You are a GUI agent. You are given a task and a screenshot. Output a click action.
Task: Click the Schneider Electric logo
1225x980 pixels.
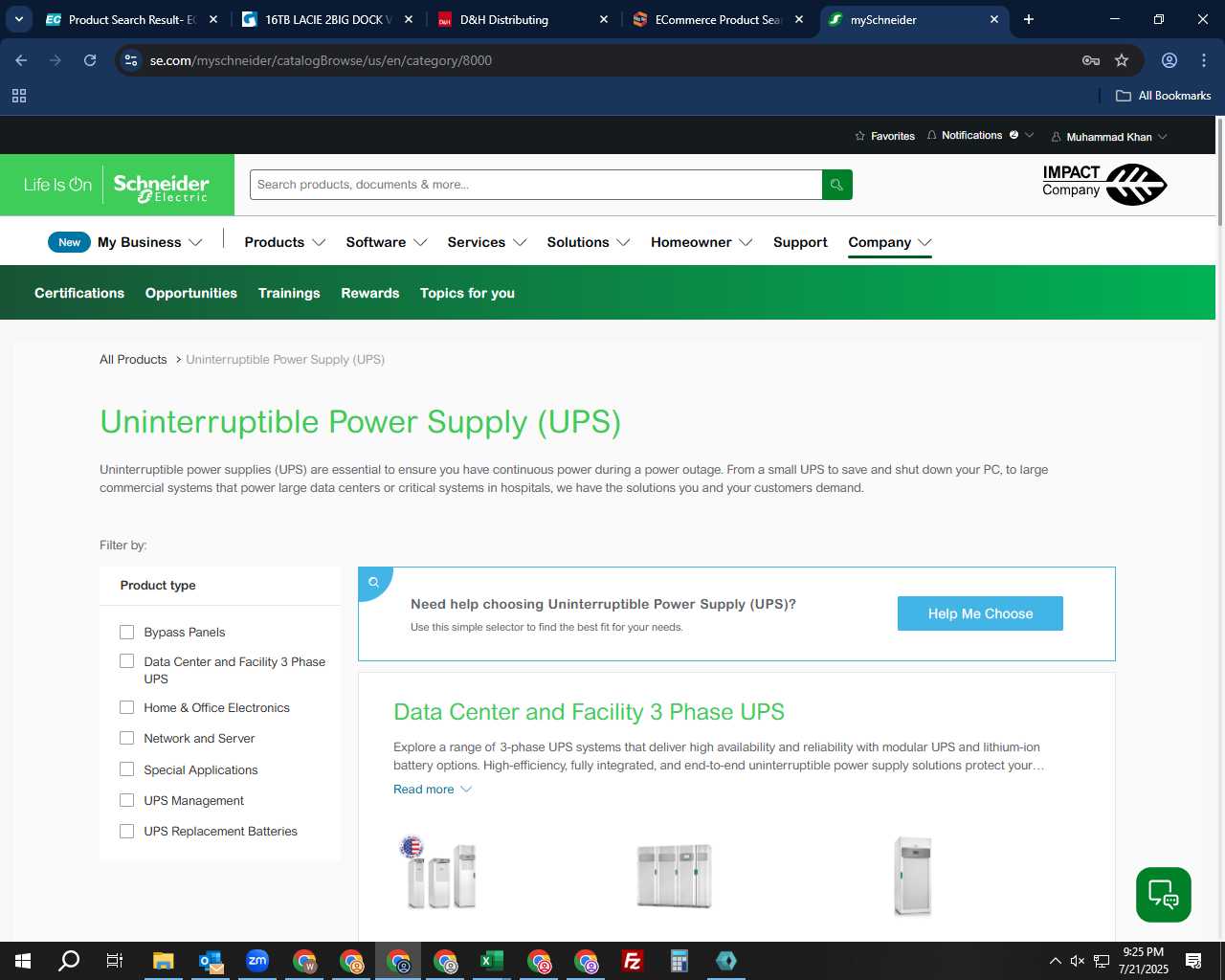[x=117, y=185]
